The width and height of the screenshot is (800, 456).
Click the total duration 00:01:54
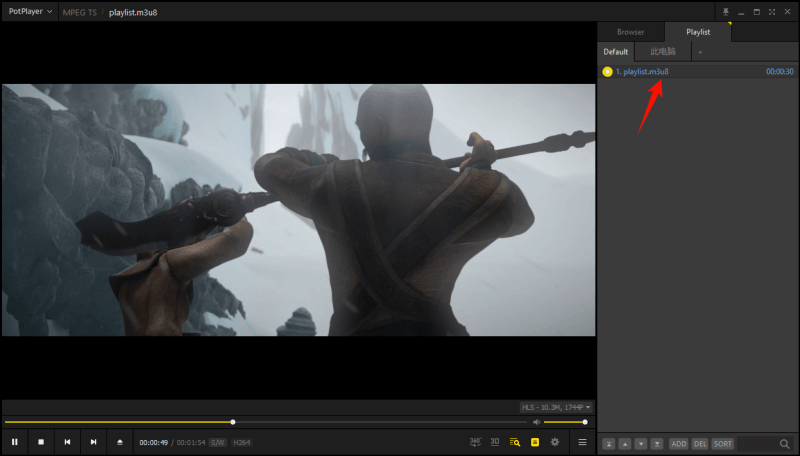point(191,442)
